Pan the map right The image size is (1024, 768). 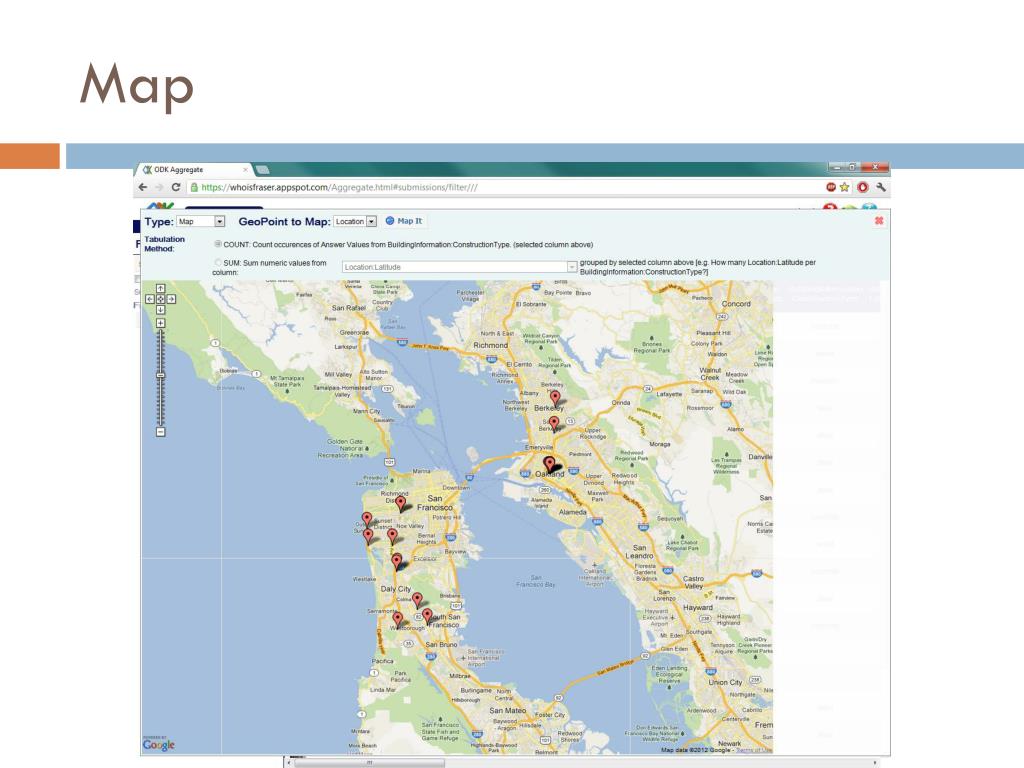(171, 299)
